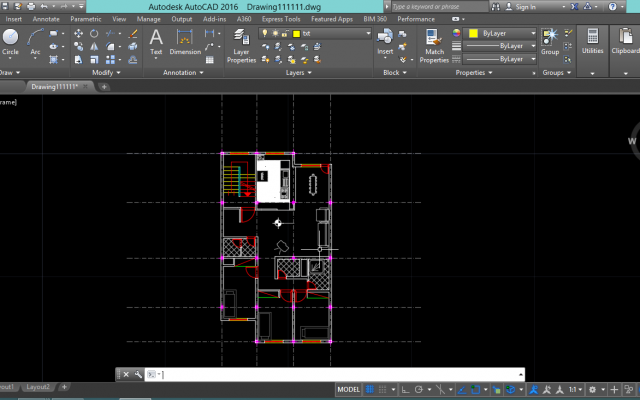Open the Express Tools ribbon tab
This screenshot has height=400, width=640.
tap(281, 19)
